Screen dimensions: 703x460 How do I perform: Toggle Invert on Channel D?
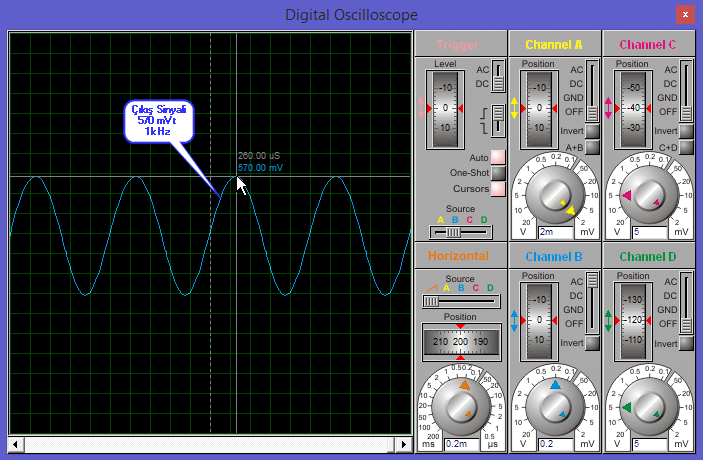tap(686, 343)
